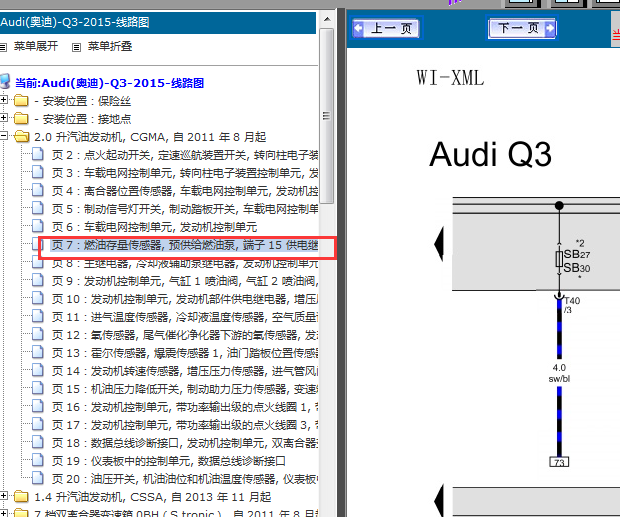
Task: Click document icon of 页 3
Action: point(38,172)
